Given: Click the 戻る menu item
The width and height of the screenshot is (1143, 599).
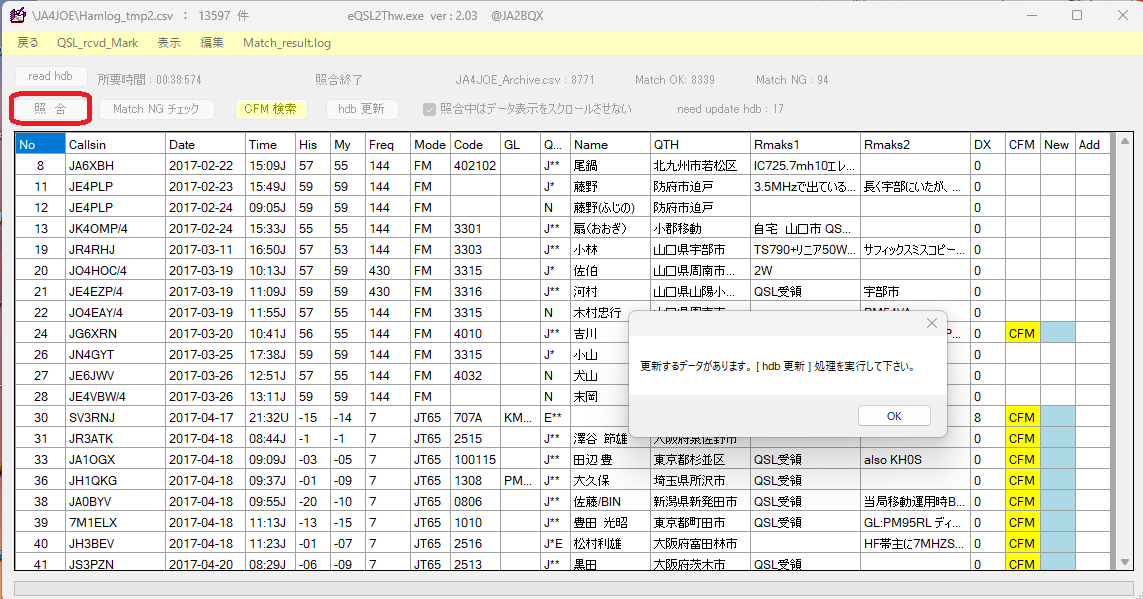Looking at the screenshot, I should [25, 43].
